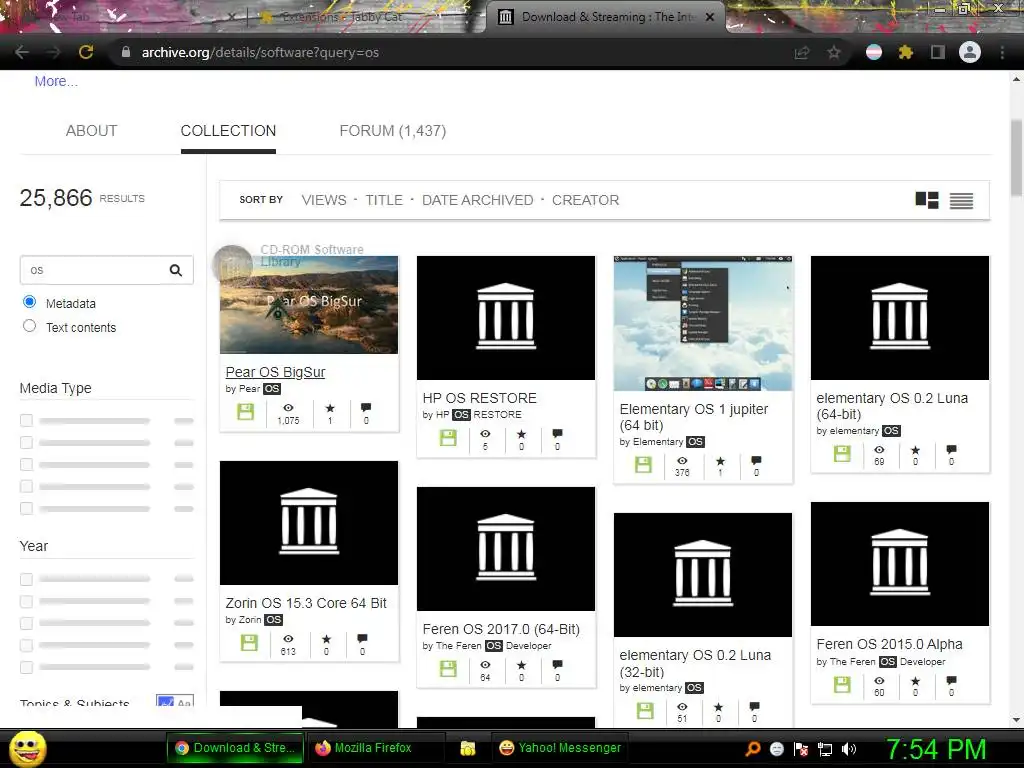Open the COLLECTION tab
Screen dimensions: 1024x768
(x=228, y=131)
